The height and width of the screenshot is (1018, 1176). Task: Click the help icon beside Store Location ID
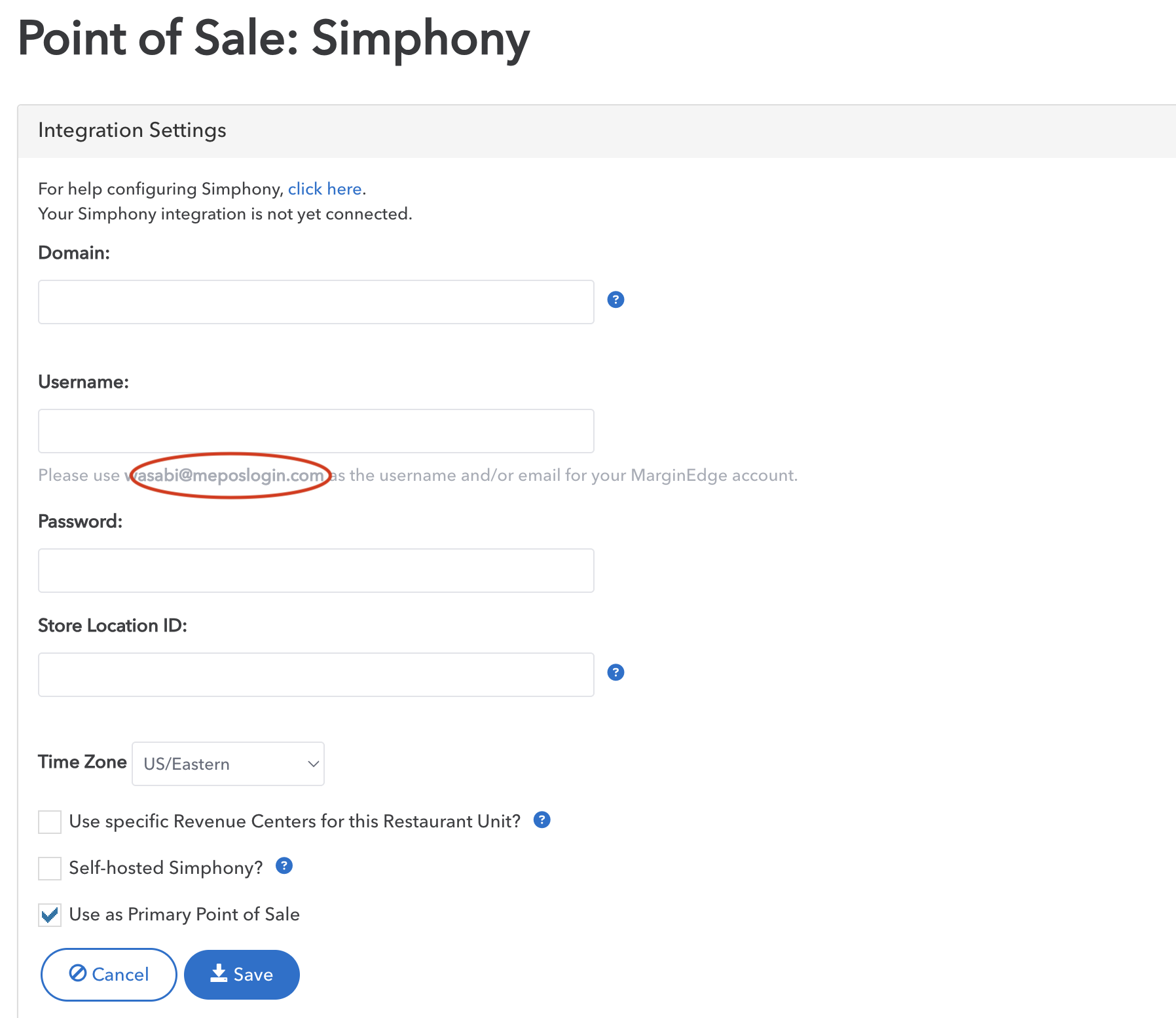(616, 672)
